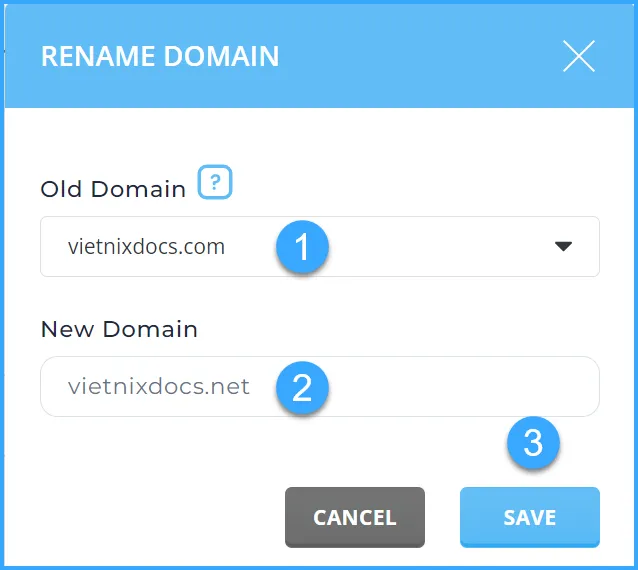Click the blue step 2 badge
Screen dimensions: 638x570
pos(302,387)
